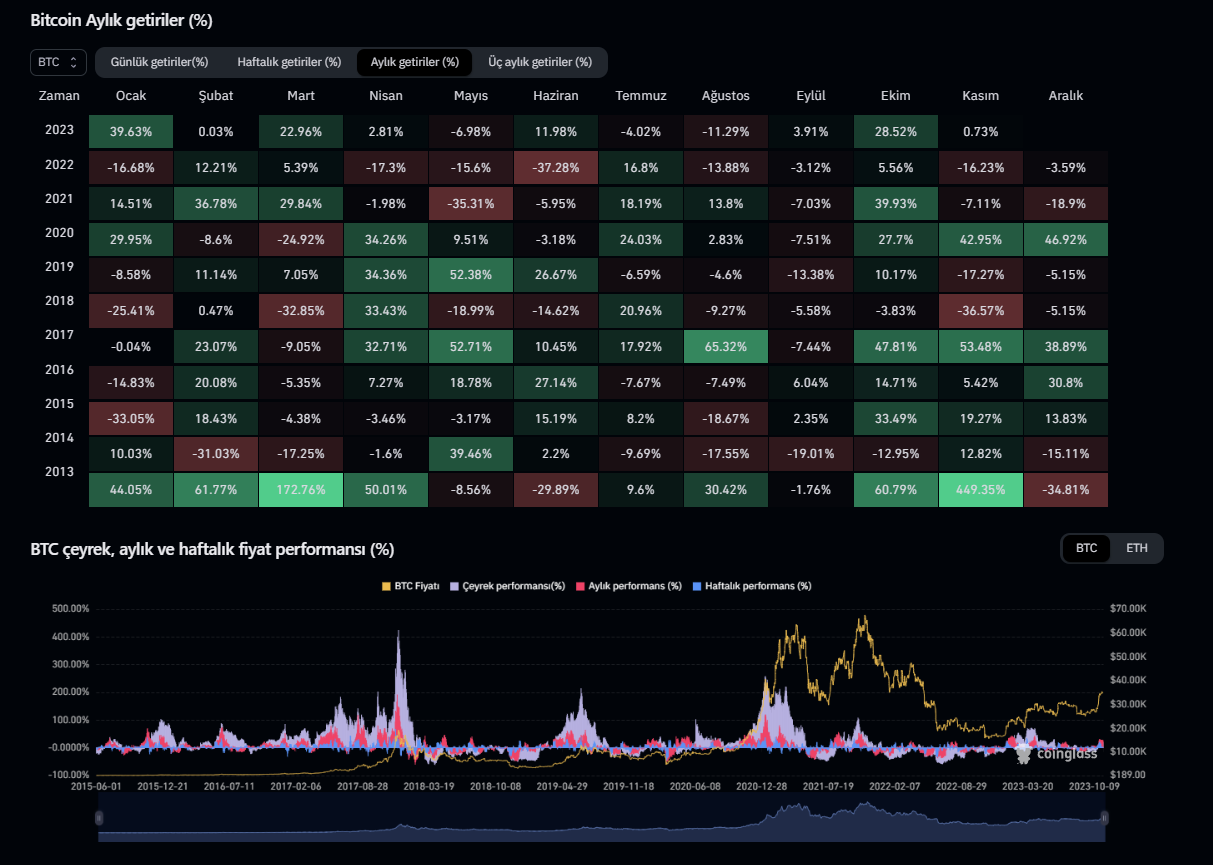The image size is (1213, 865).
Task: Click the yellow BTC Fiyatı legend icon
Action: pos(387,586)
